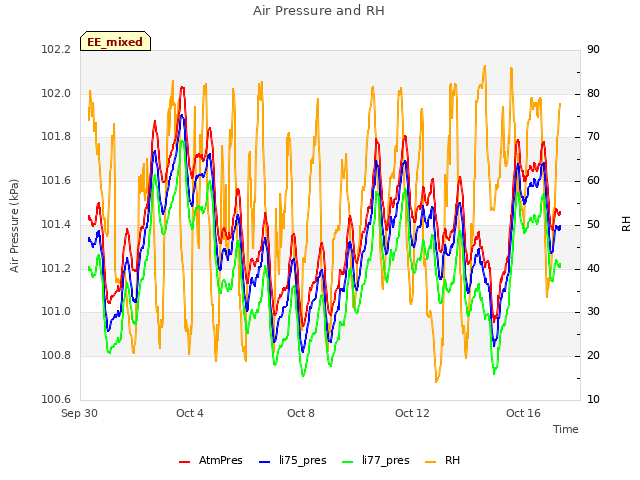Click the Oct 12 tick label
The image size is (640, 480).
point(412,413)
